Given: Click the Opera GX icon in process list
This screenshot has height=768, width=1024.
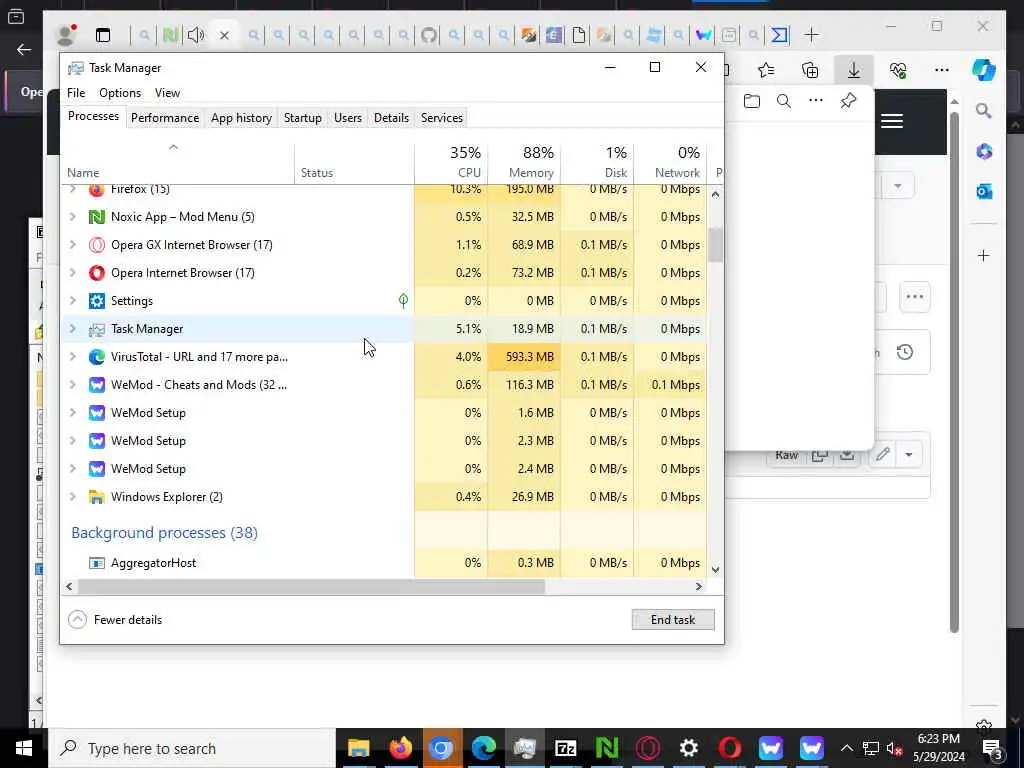Looking at the screenshot, I should tap(97, 245).
